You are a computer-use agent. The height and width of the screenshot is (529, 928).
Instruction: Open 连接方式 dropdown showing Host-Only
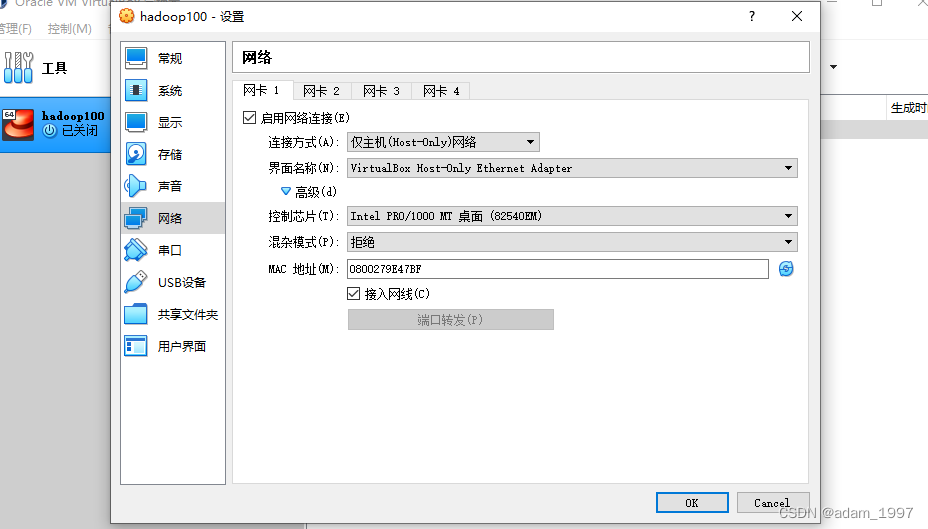pyautogui.click(x=443, y=142)
